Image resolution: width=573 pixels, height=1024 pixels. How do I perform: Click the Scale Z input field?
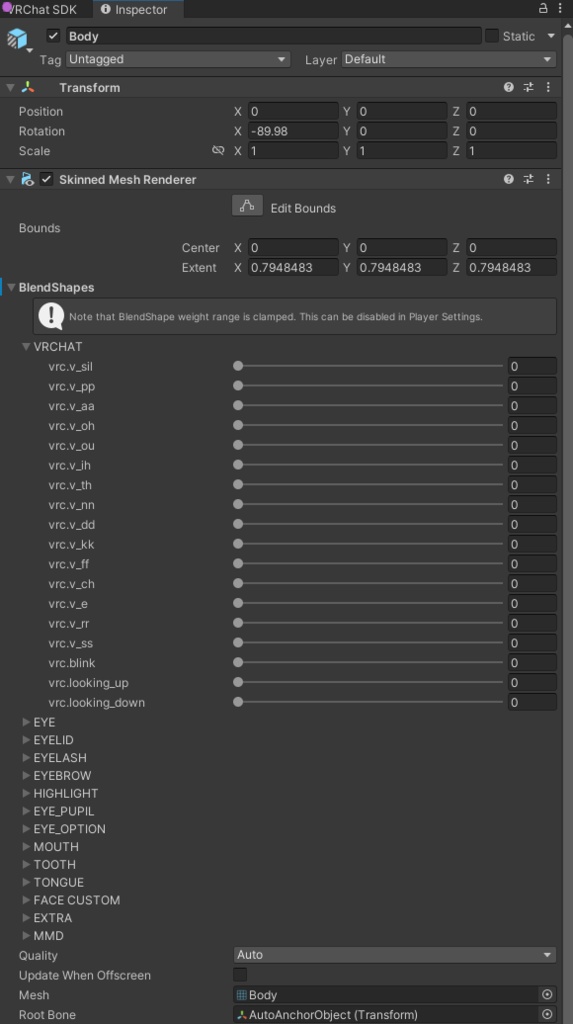pyautogui.click(x=511, y=151)
